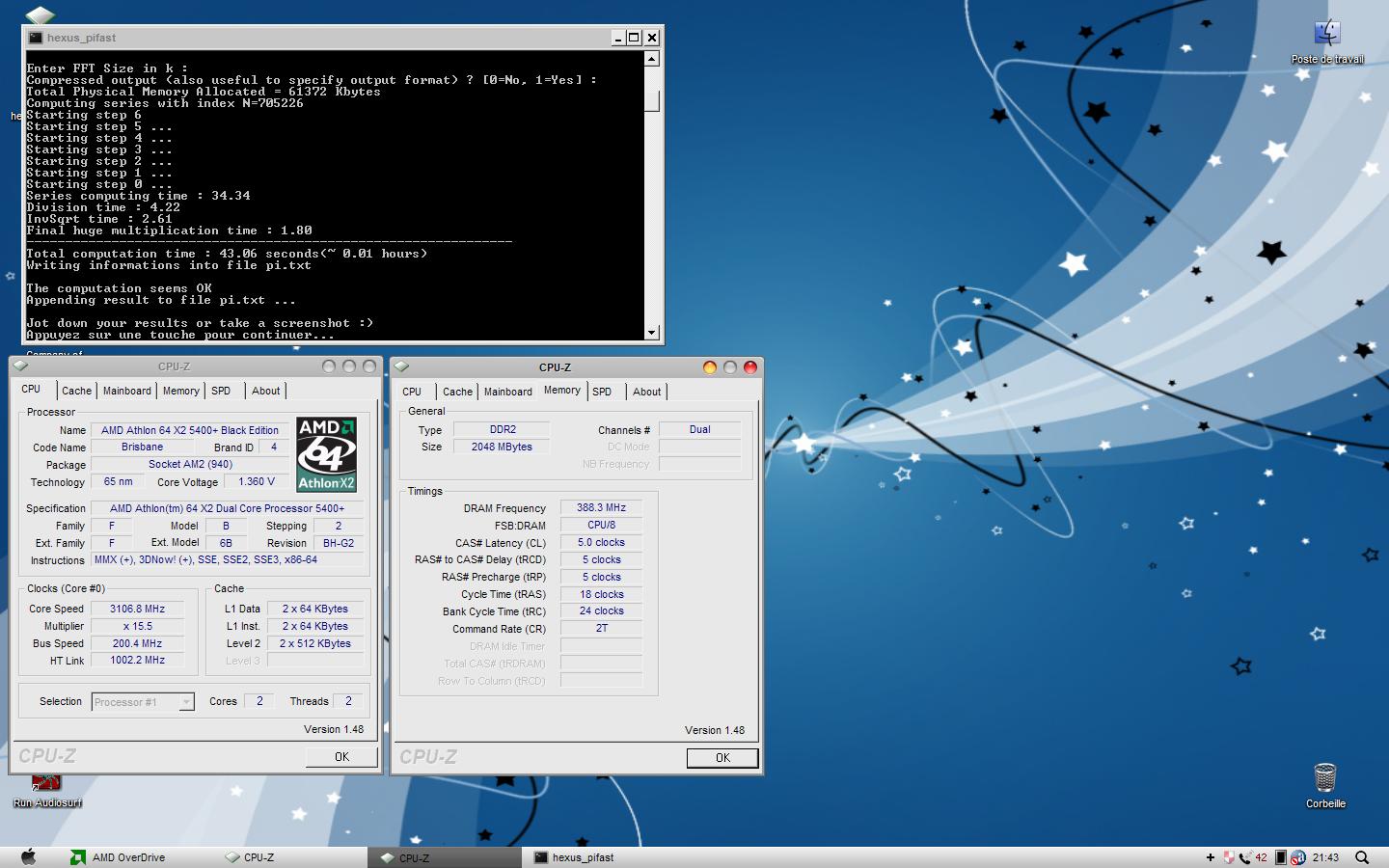Click the 21:43 clock in the tray
1389x868 pixels.
[x=1325, y=857]
